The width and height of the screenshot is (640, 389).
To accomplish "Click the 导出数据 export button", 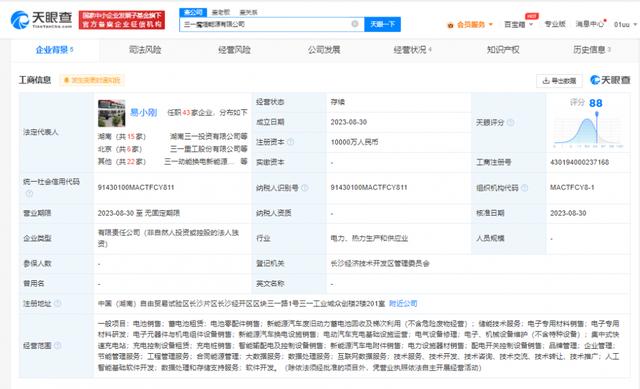I will pyautogui.click(x=559, y=81).
